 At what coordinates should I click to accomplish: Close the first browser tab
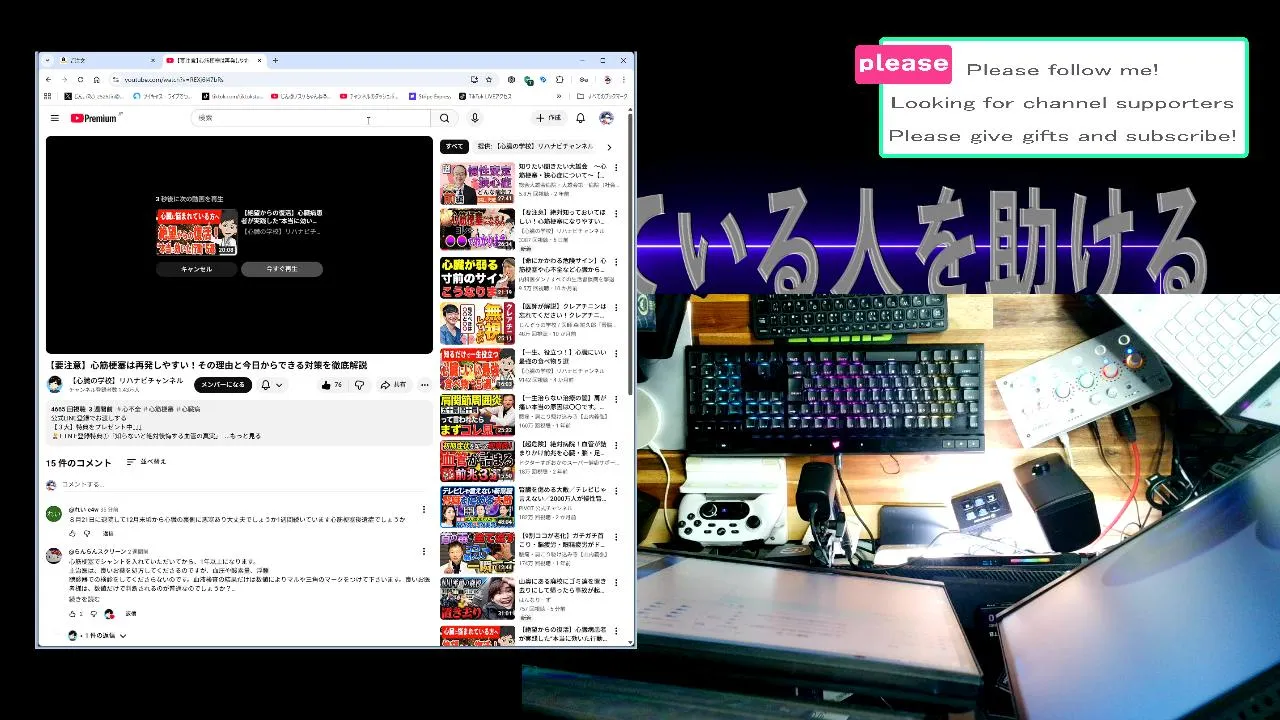point(153,60)
